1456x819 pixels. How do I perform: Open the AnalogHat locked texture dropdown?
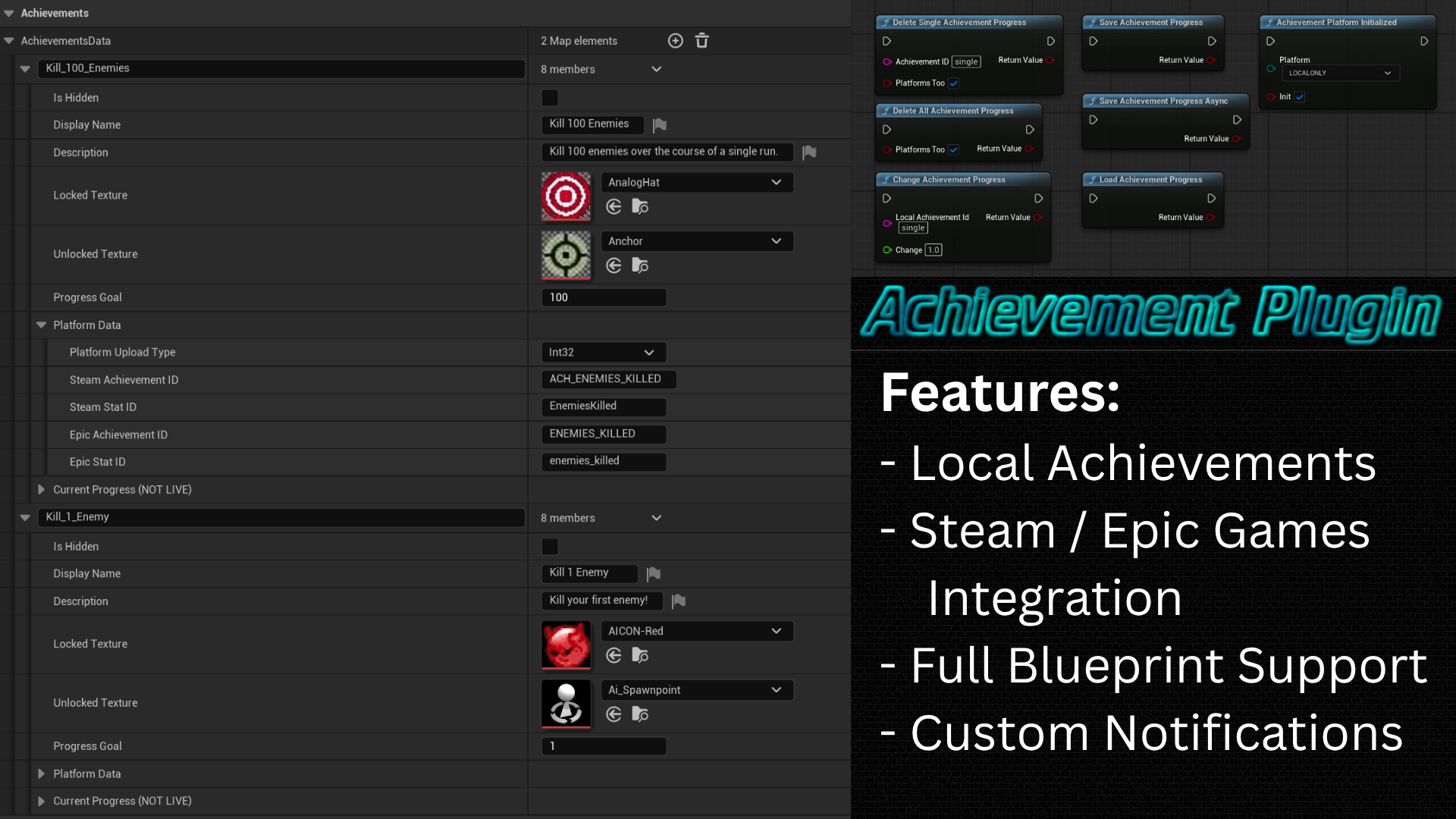pyautogui.click(x=697, y=183)
